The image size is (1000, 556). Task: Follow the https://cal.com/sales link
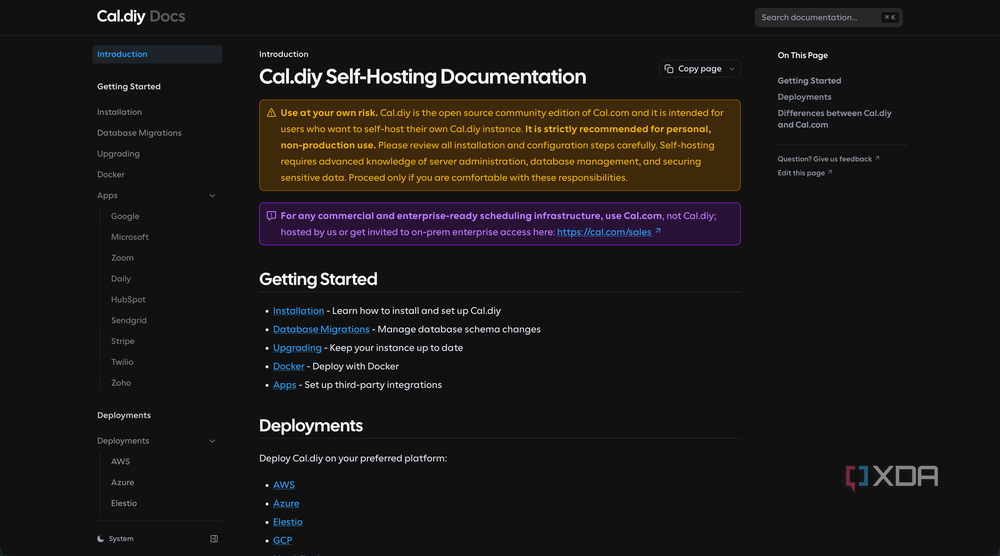pyautogui.click(x=608, y=232)
